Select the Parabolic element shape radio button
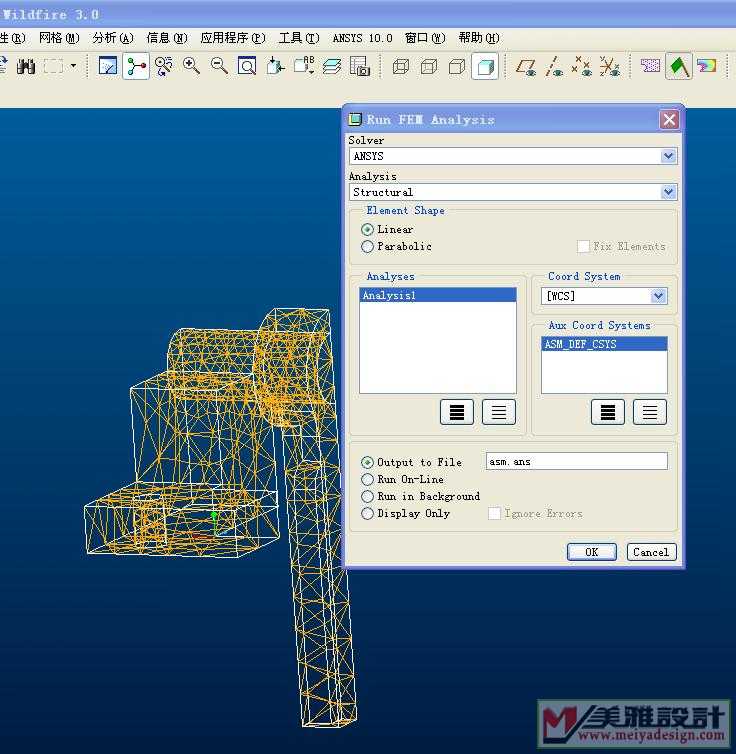736x754 pixels. click(367, 246)
